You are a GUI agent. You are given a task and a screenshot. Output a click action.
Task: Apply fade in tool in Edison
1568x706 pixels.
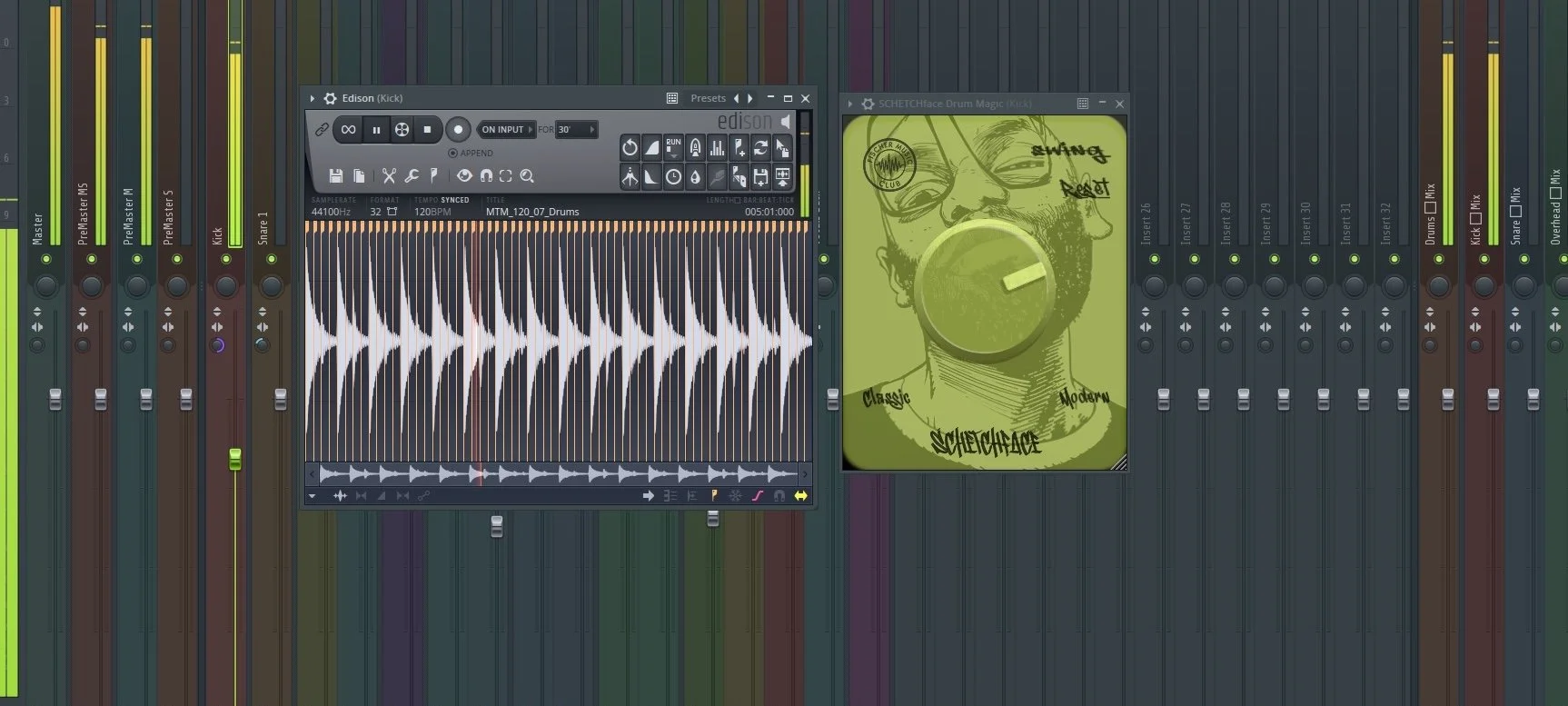point(651,147)
